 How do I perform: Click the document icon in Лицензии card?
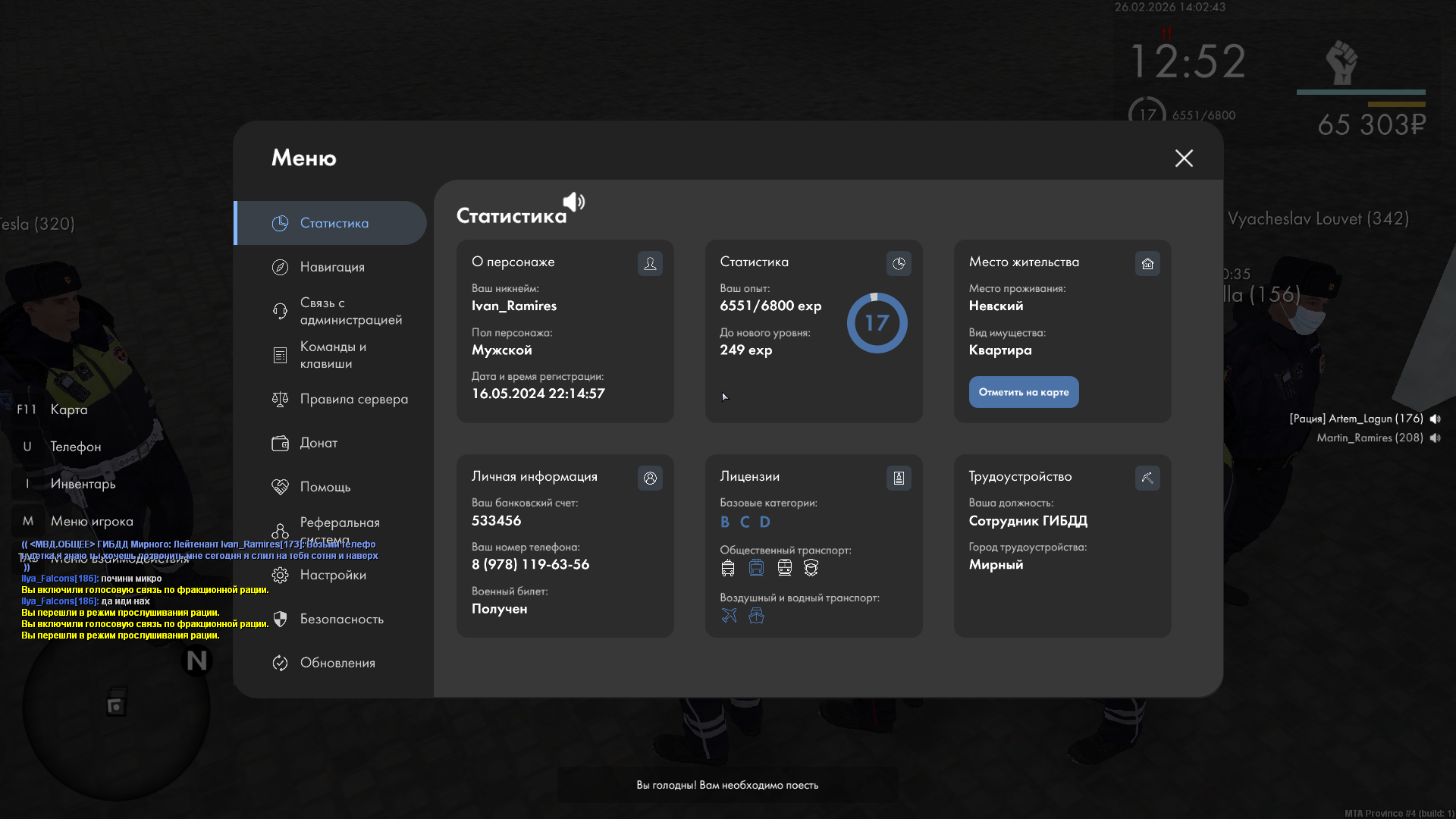coord(899,478)
